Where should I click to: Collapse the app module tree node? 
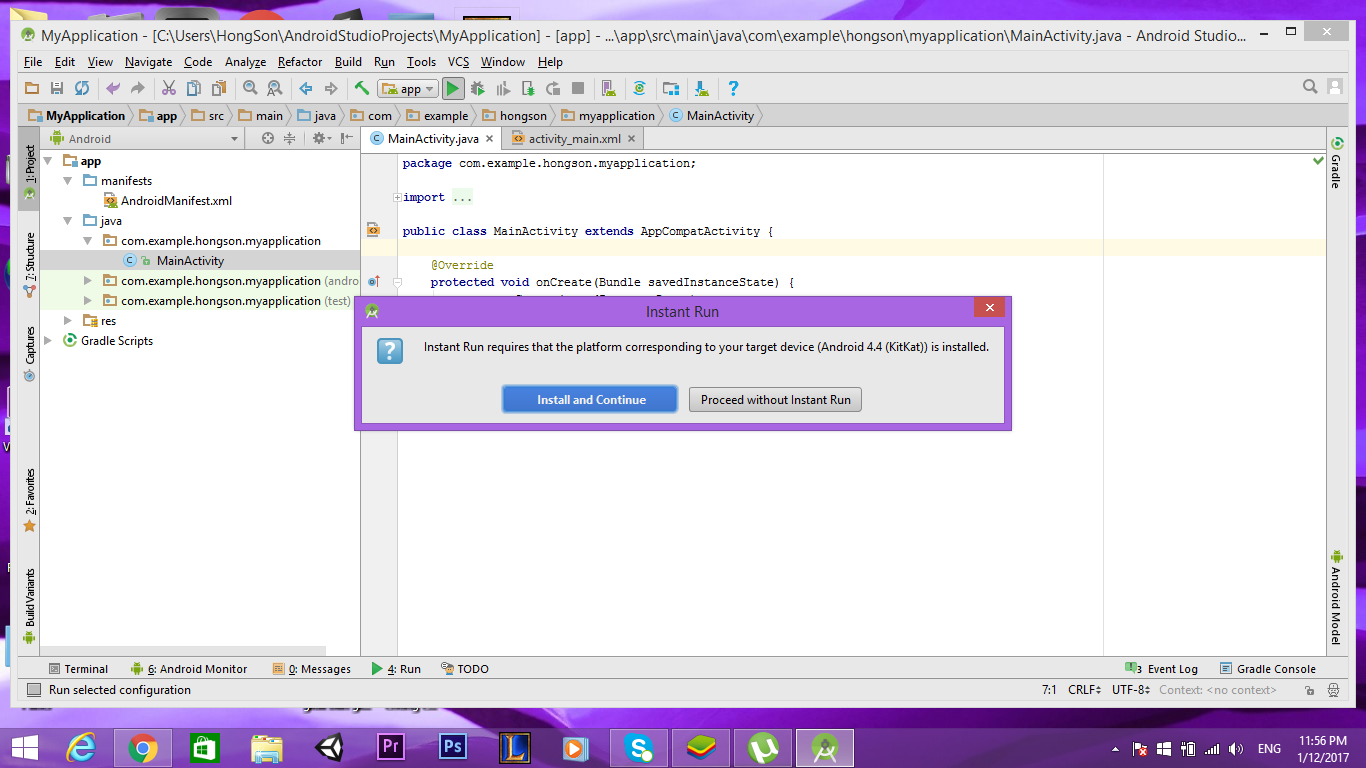tap(48, 161)
